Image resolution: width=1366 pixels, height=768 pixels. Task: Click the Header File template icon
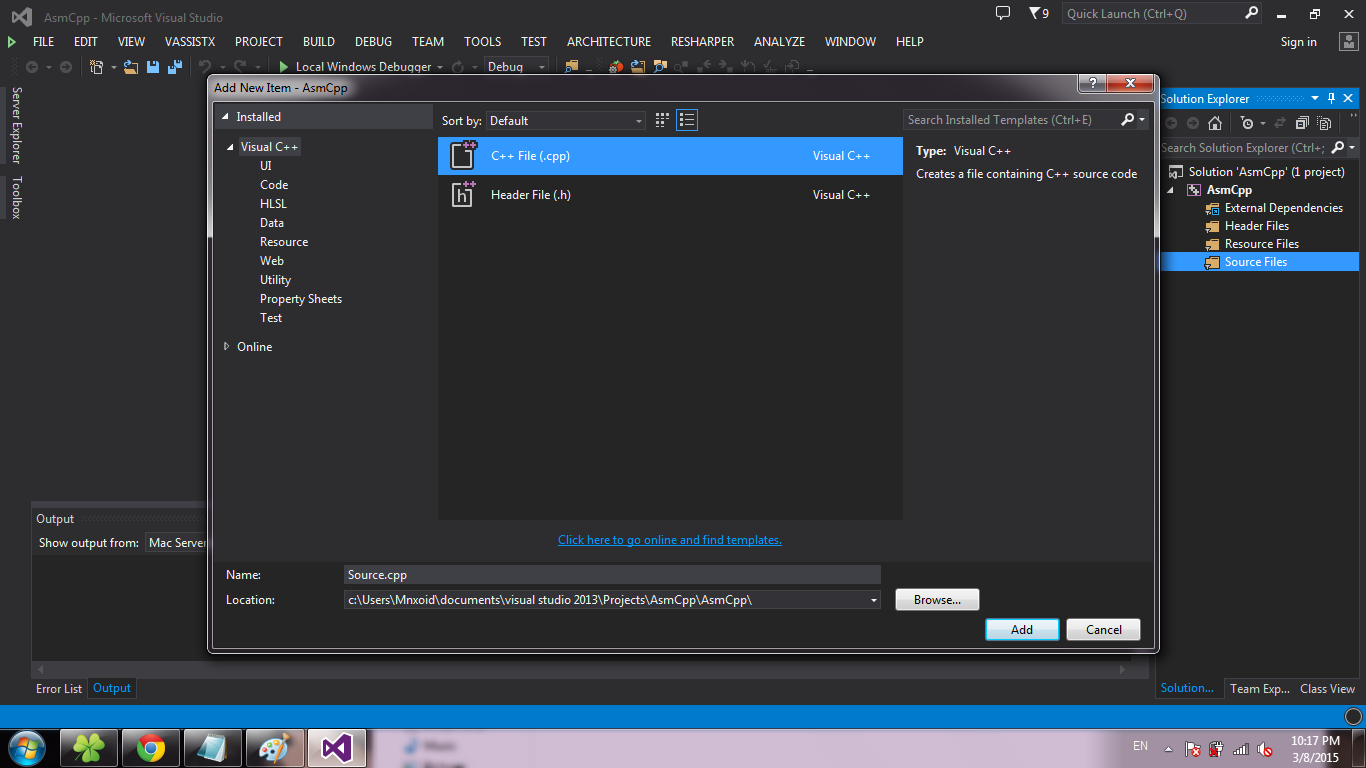(x=463, y=194)
